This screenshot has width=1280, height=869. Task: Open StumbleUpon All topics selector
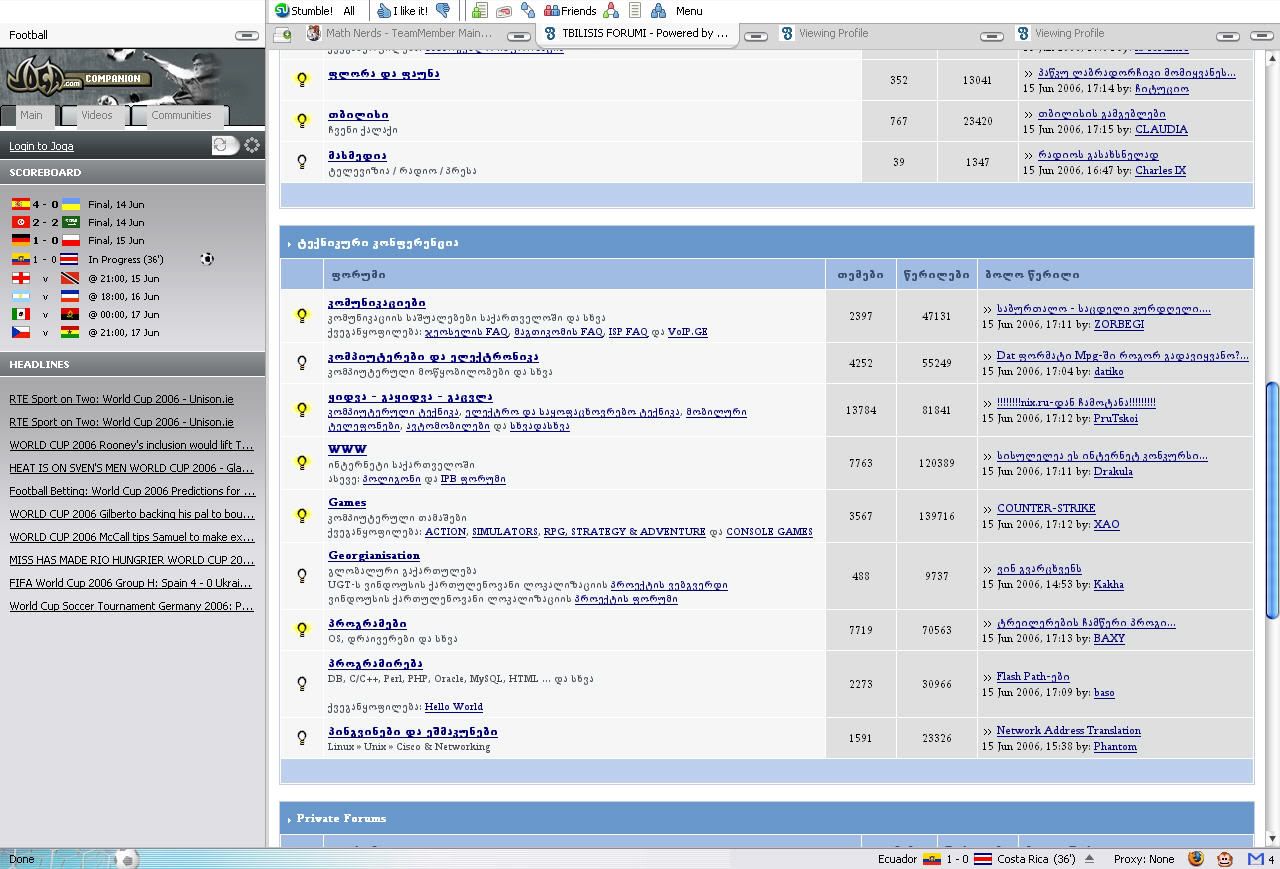click(x=349, y=11)
